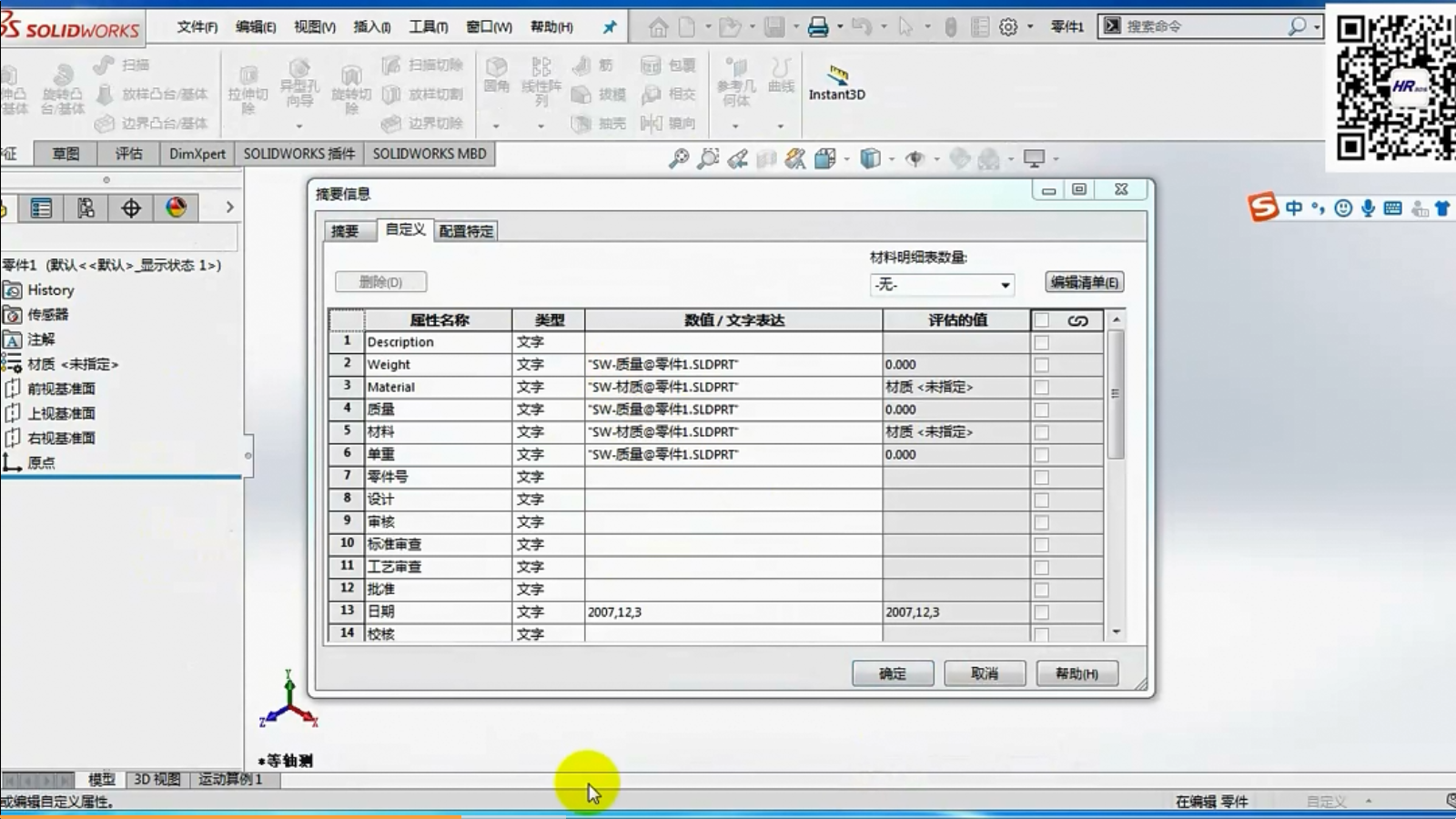The height and width of the screenshot is (819, 1456).
Task: Open the 工具(T) menu
Action: tap(428, 27)
